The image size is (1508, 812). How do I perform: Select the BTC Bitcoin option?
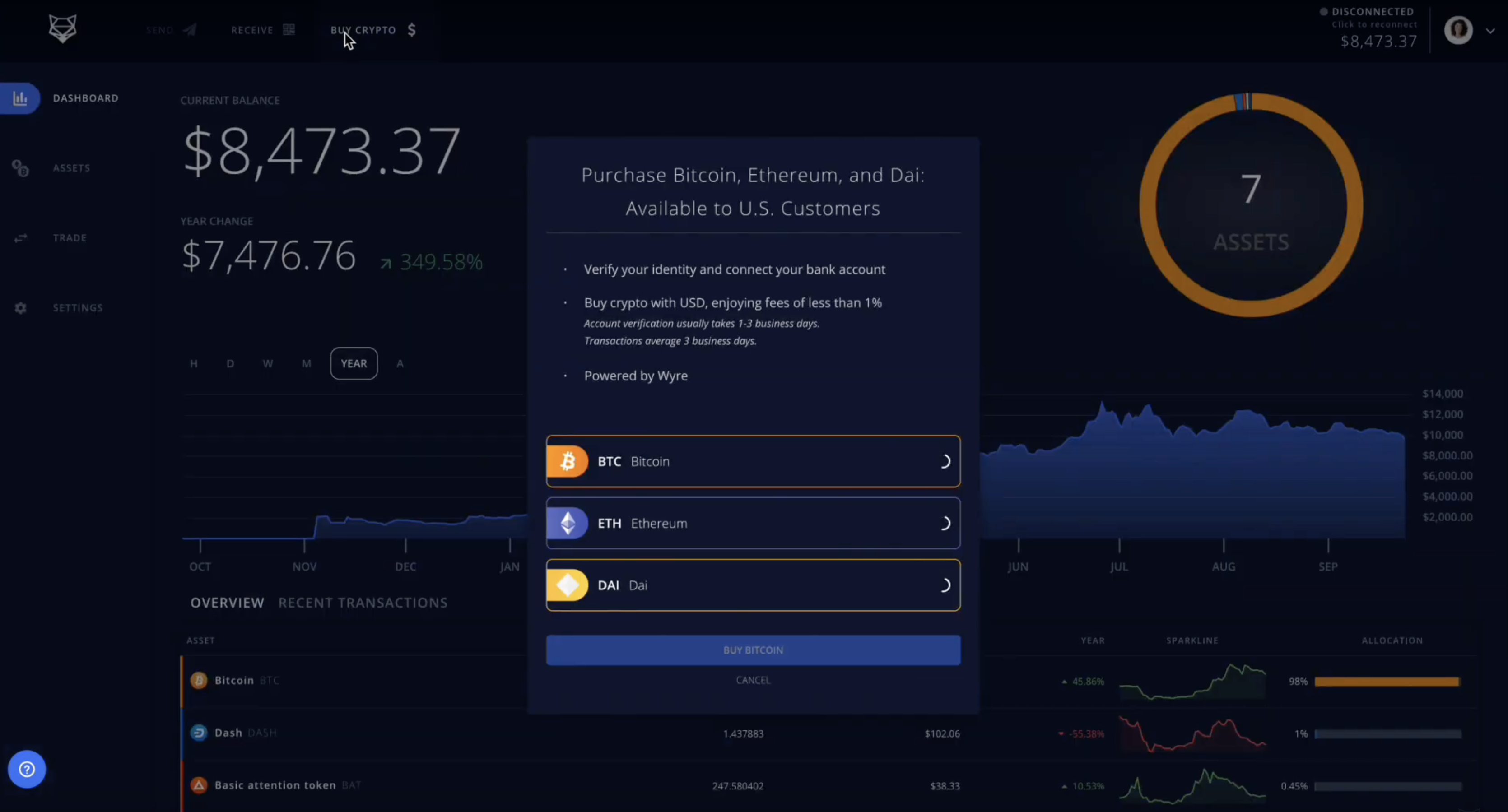pyautogui.click(x=753, y=461)
